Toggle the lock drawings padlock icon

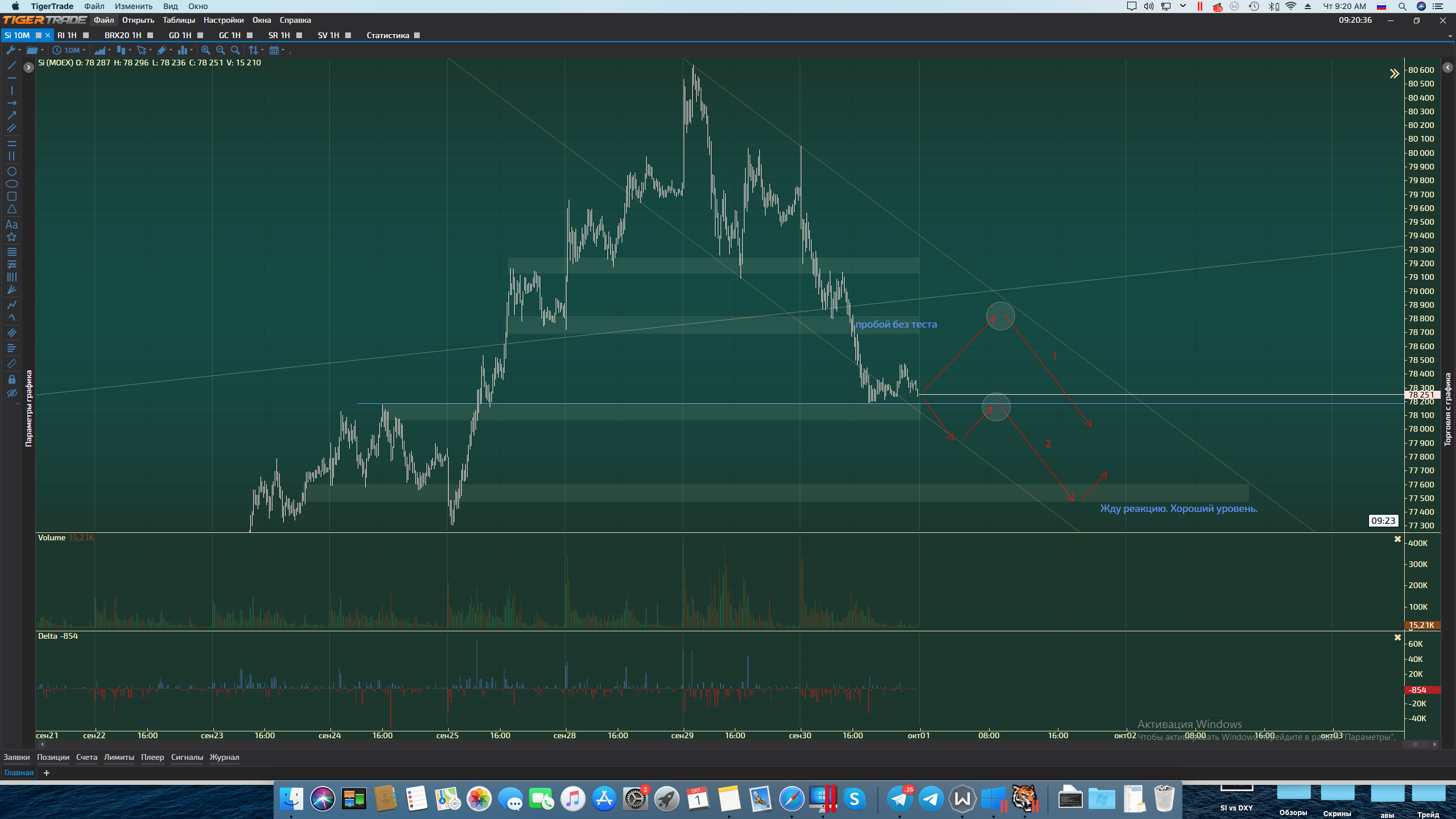[x=11, y=379]
